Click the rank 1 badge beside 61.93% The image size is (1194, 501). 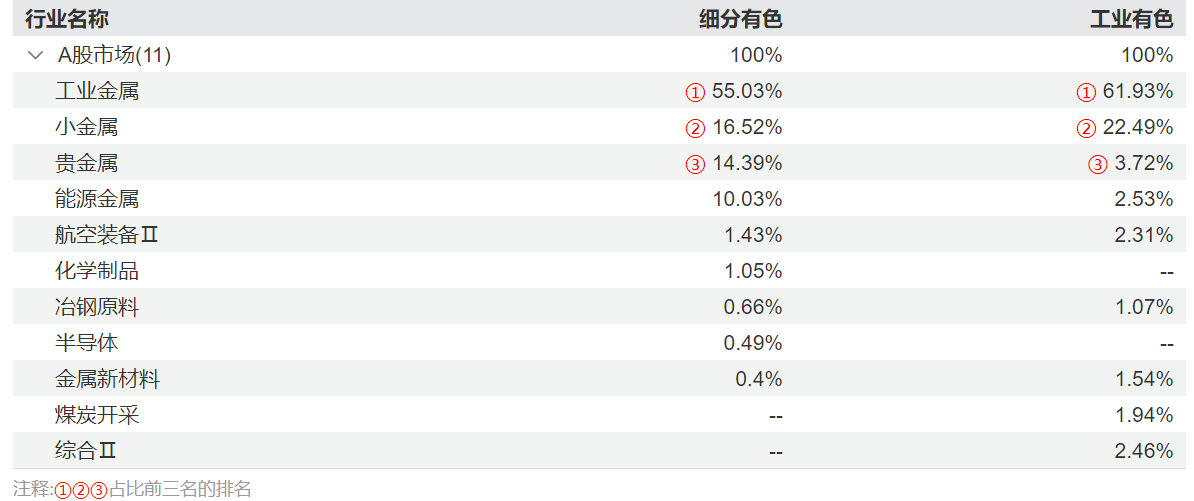coord(1086,92)
